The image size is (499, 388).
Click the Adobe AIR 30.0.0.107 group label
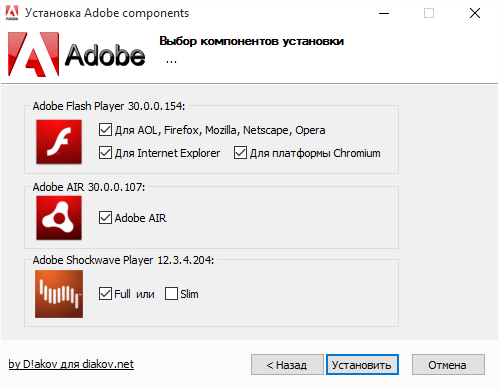click(x=89, y=187)
